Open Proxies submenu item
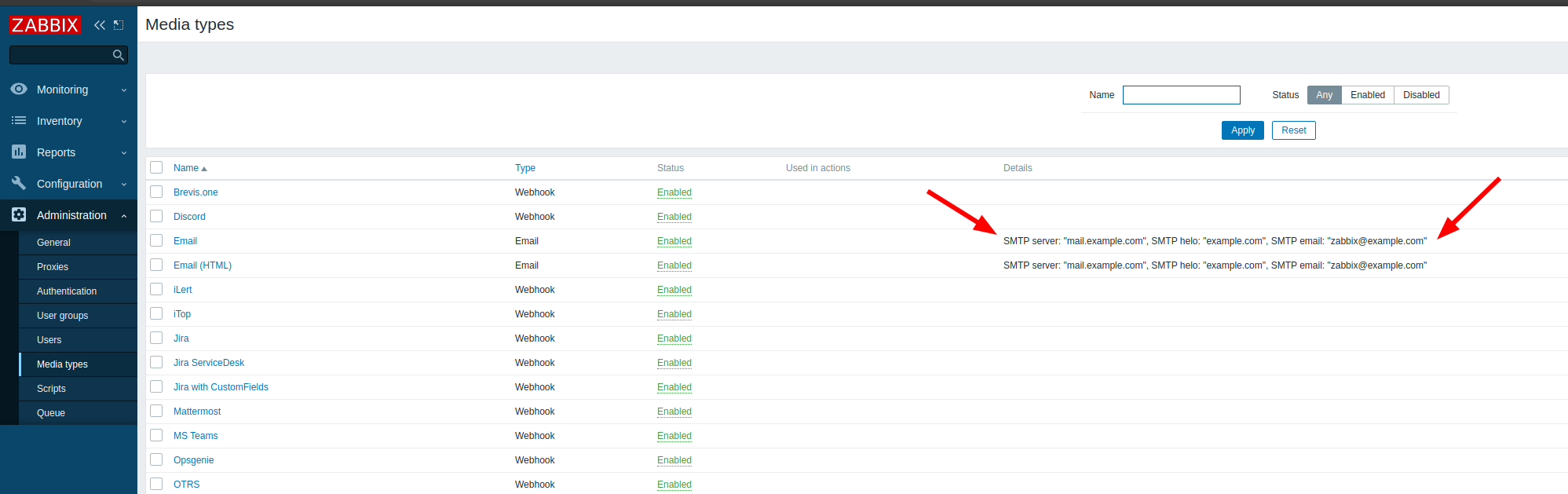The width and height of the screenshot is (1568, 494). pos(53,267)
